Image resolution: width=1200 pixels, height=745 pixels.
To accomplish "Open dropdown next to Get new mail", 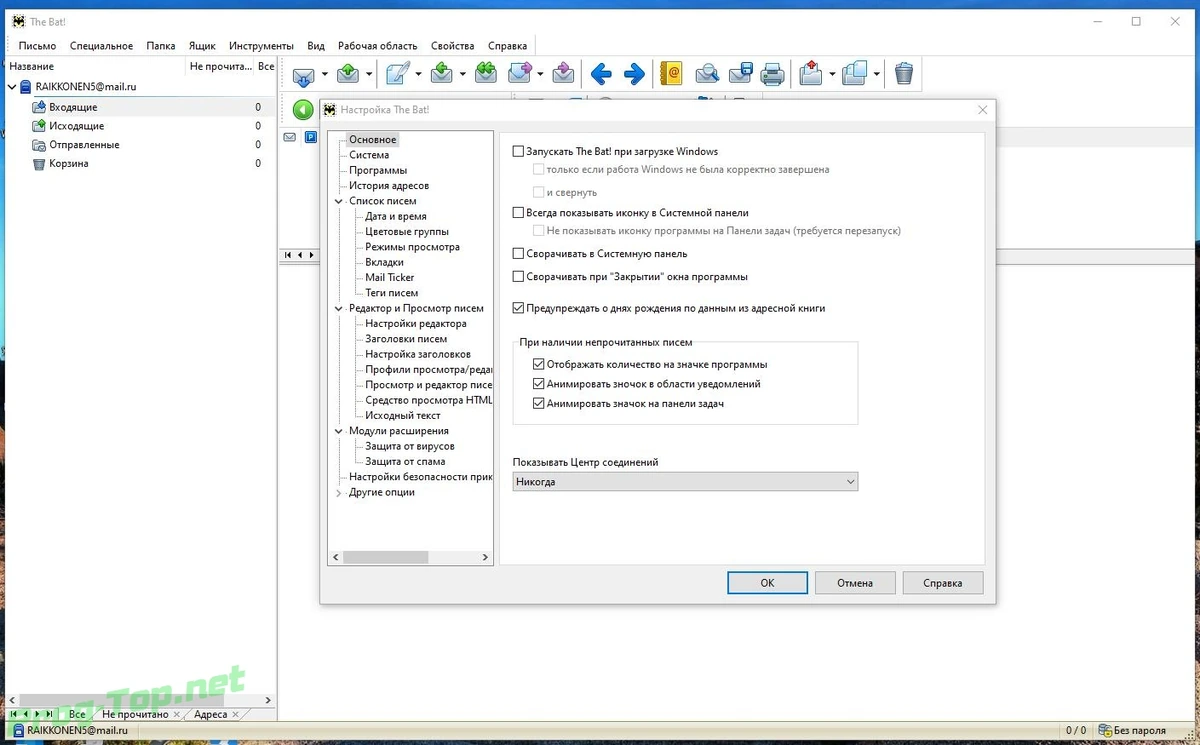I will pyautogui.click(x=325, y=74).
